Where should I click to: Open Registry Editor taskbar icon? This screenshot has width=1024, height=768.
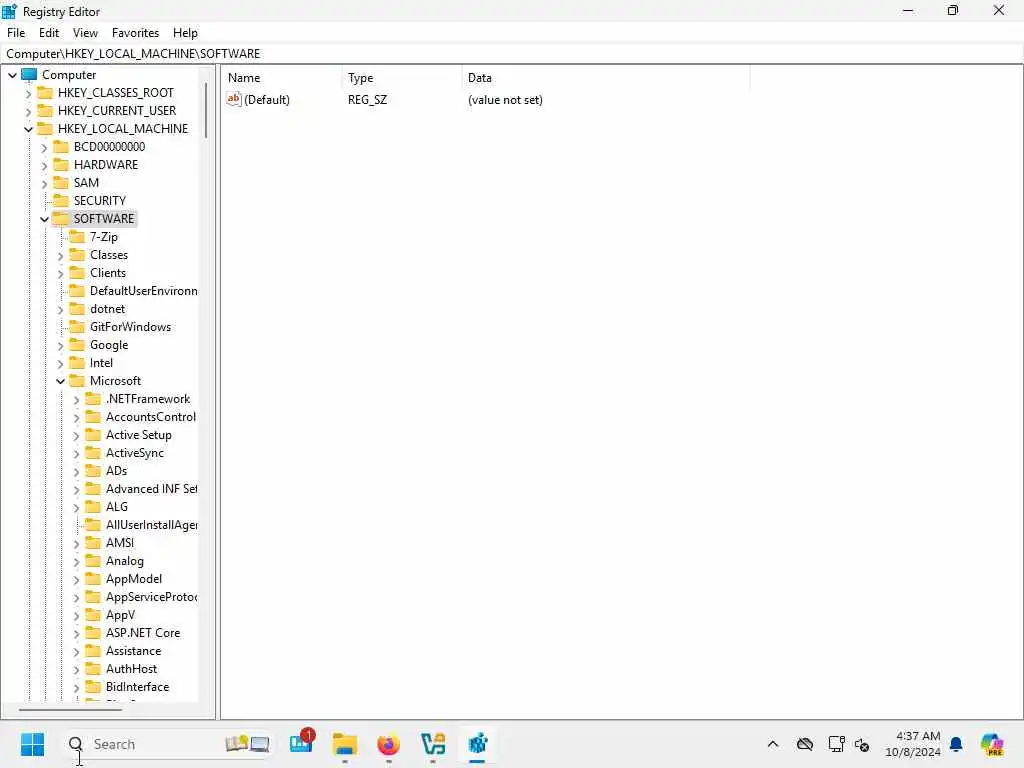point(477,744)
